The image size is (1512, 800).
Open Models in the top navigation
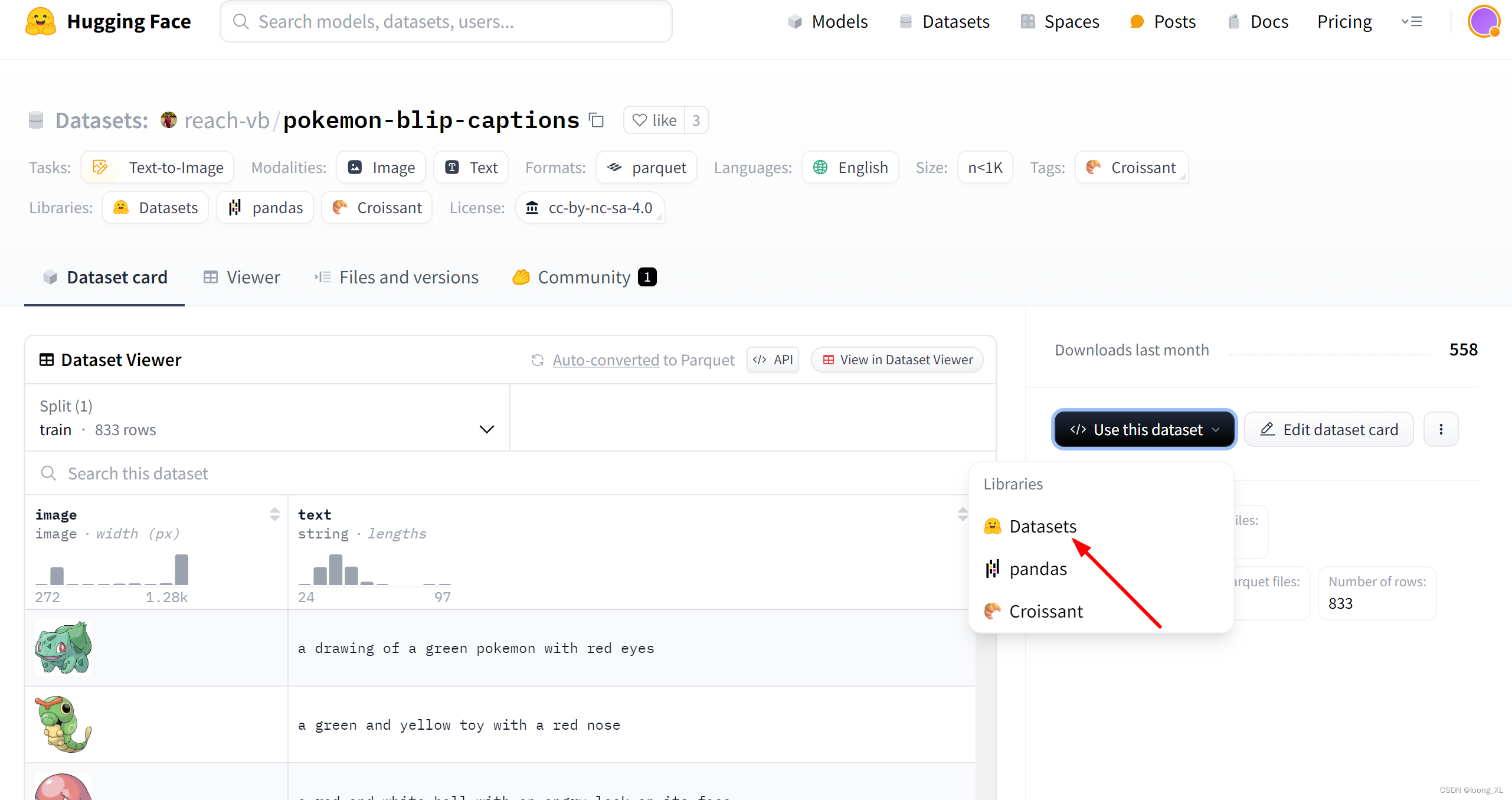(828, 21)
